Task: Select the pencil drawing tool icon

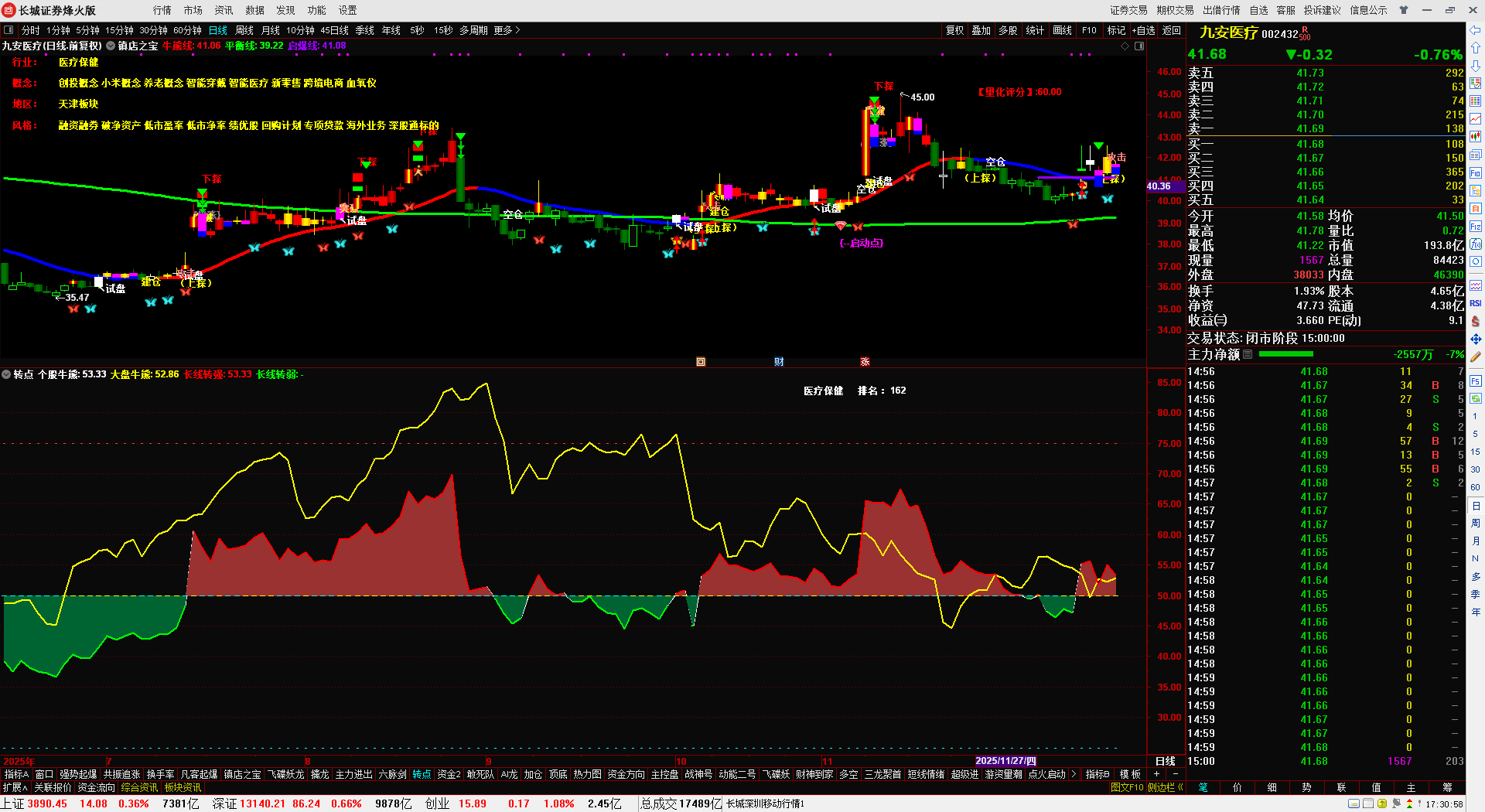Action: [1476, 357]
